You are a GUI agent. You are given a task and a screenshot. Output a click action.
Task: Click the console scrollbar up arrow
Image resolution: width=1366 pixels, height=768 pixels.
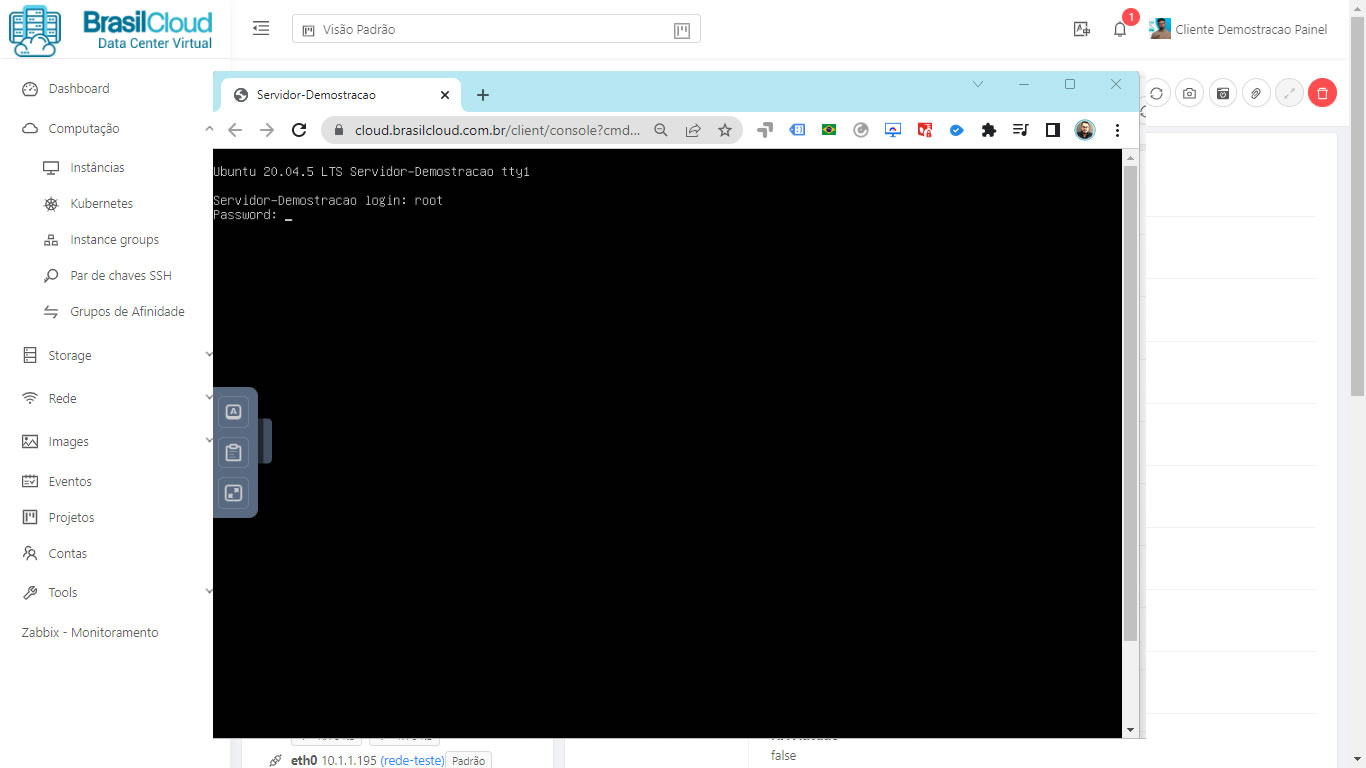(x=1130, y=158)
